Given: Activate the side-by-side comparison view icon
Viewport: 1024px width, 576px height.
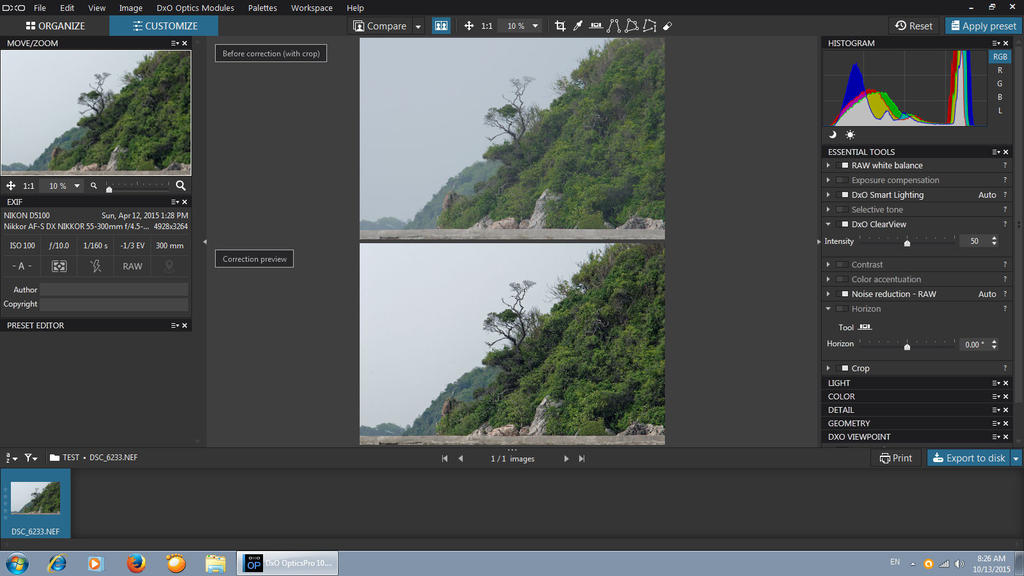Looking at the screenshot, I should [x=441, y=26].
